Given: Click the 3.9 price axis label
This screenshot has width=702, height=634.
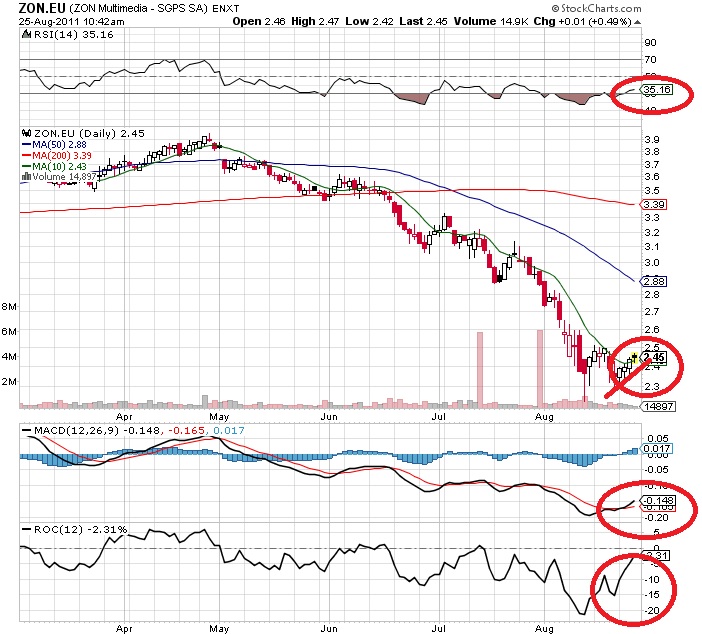Looking at the screenshot, I should [x=651, y=140].
